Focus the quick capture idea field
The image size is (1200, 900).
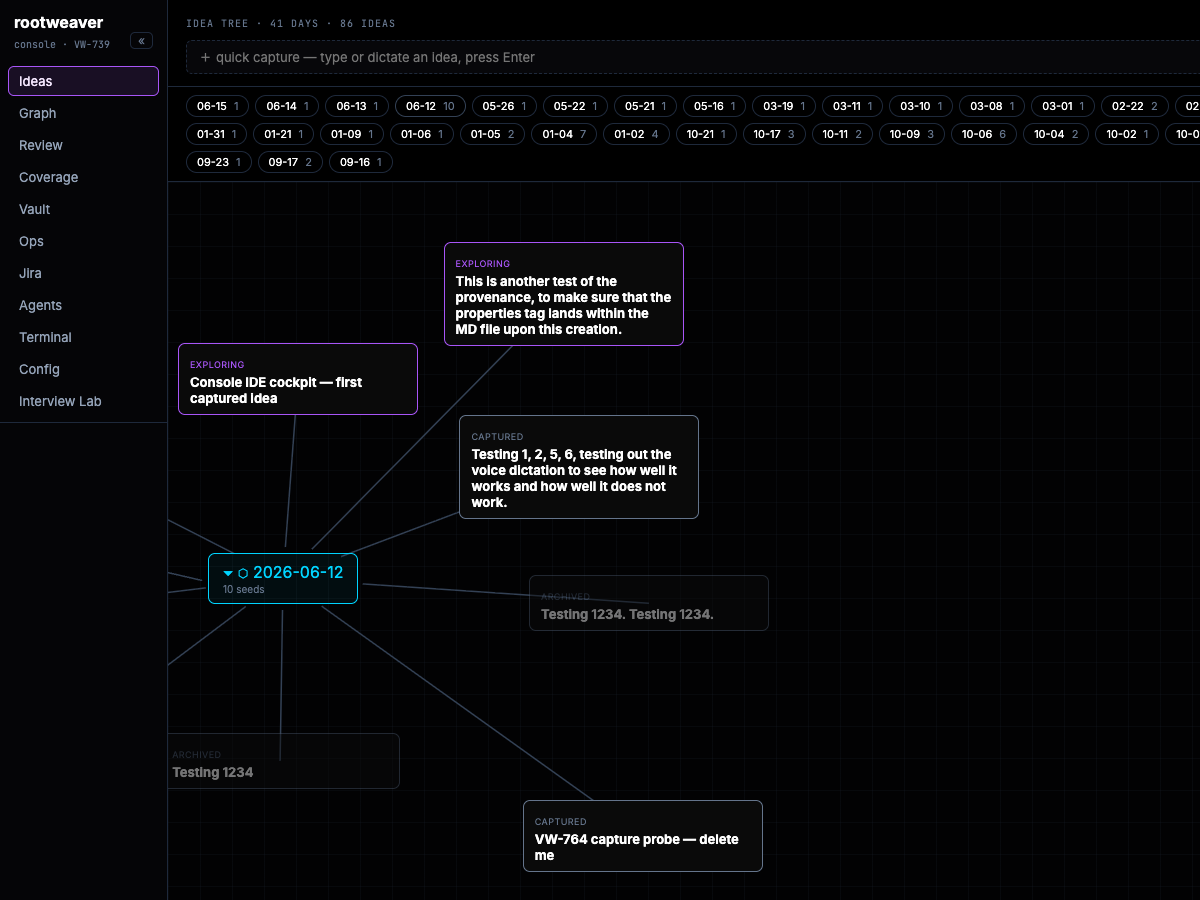[693, 57]
